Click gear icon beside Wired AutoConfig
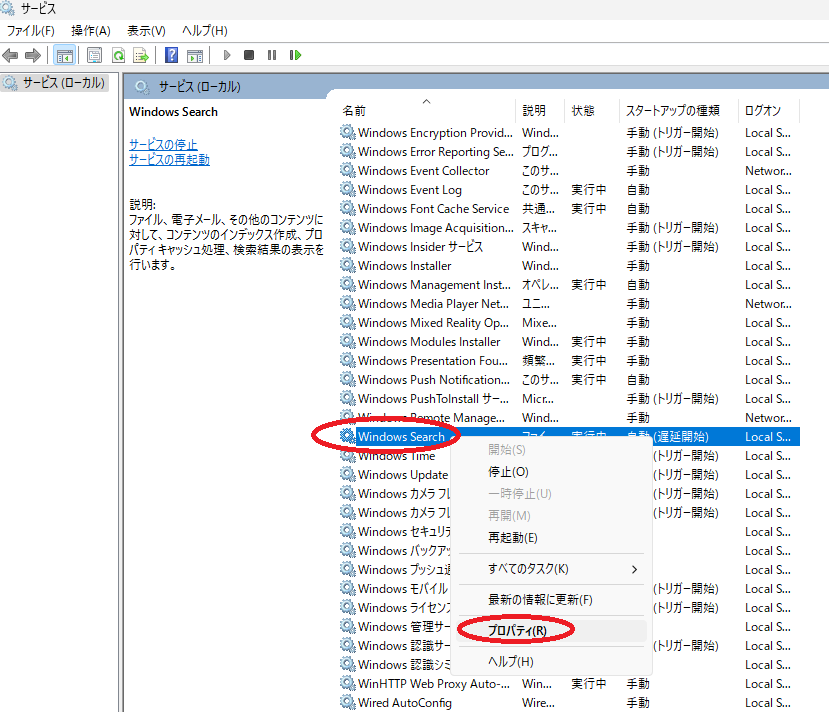 [x=347, y=702]
